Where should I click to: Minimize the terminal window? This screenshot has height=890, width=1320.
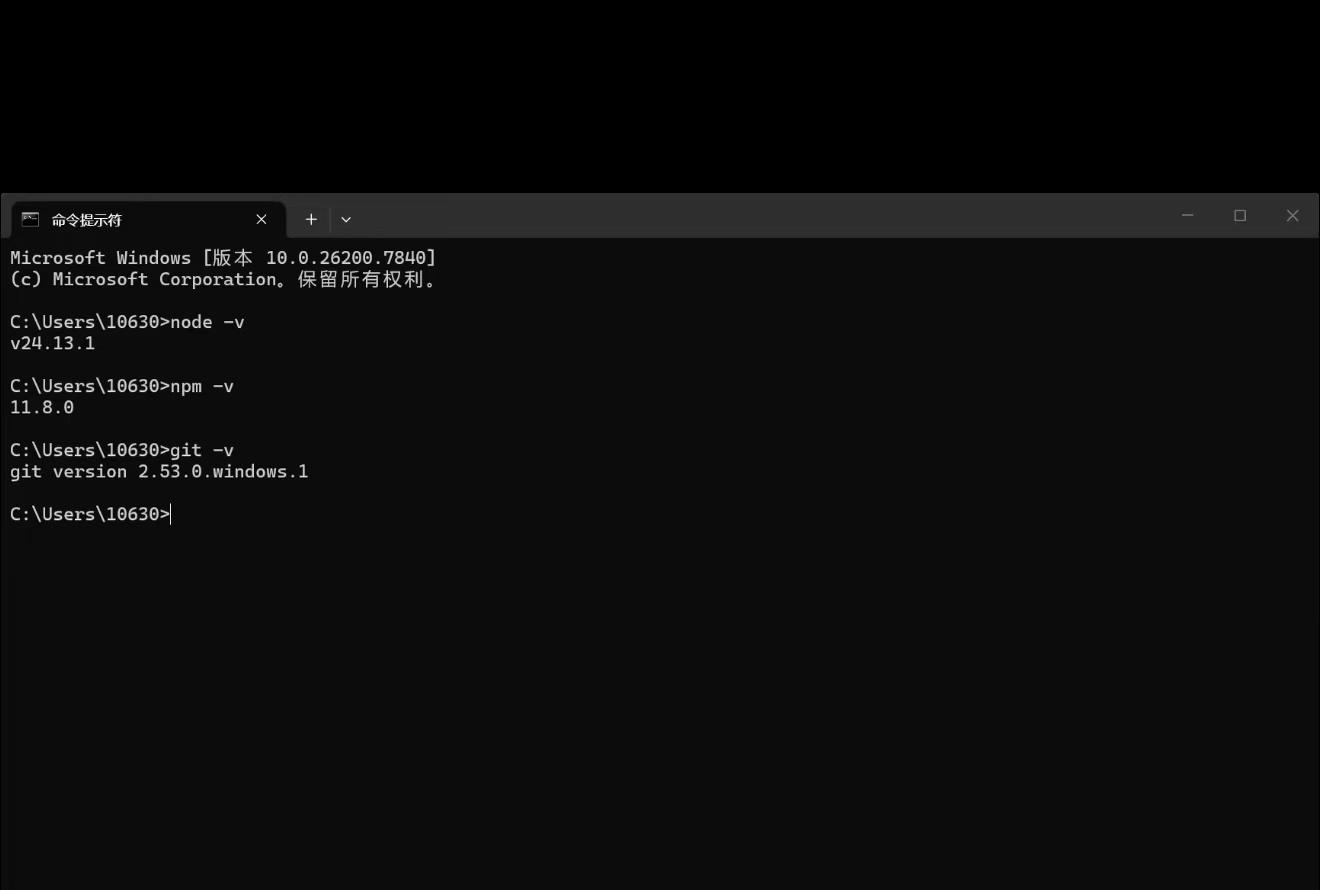tap(1188, 215)
